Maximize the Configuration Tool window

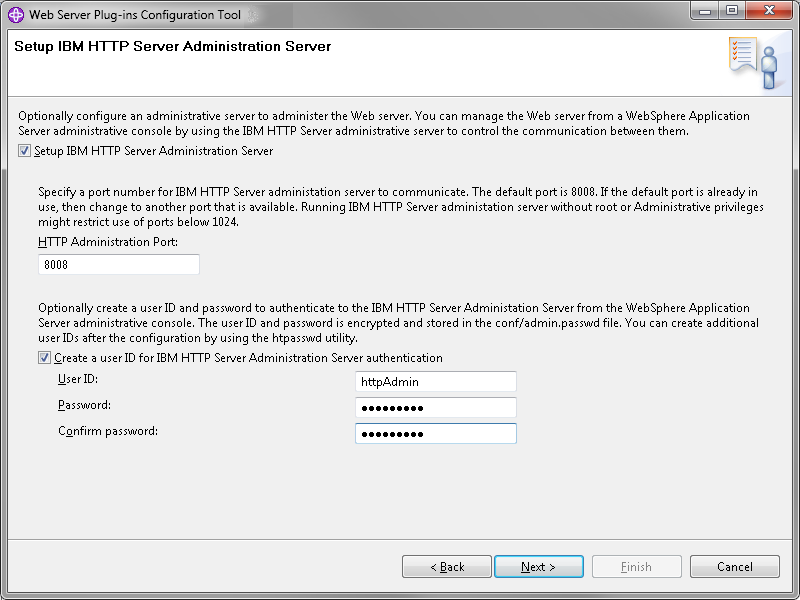pyautogui.click(x=732, y=11)
